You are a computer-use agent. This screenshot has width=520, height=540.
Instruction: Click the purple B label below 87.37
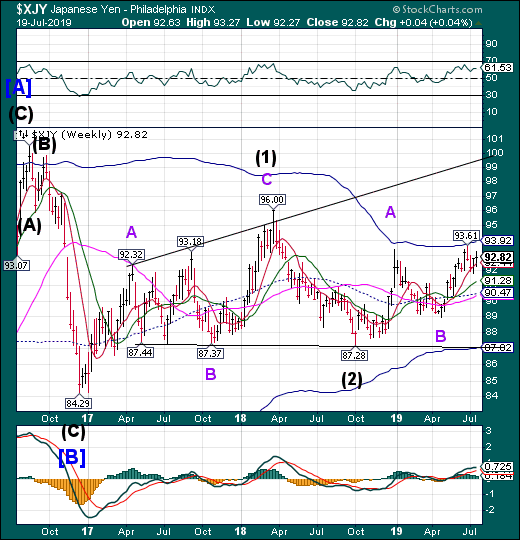point(210,374)
